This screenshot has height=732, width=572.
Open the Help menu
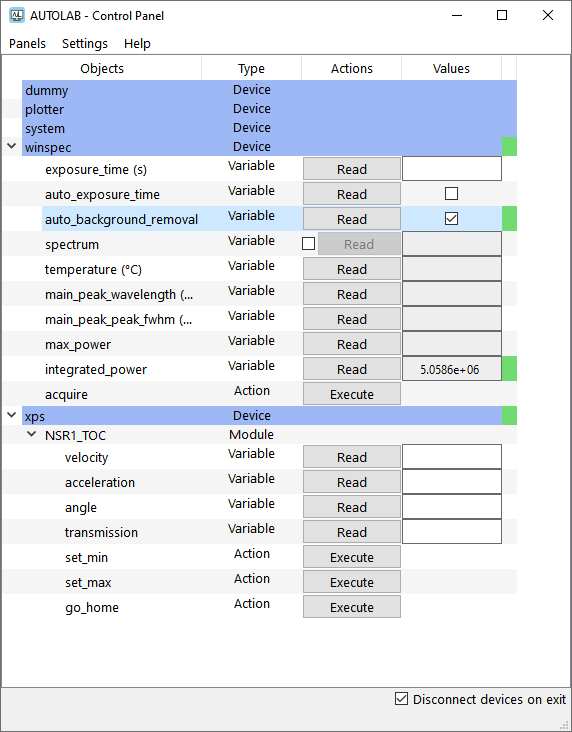point(137,43)
